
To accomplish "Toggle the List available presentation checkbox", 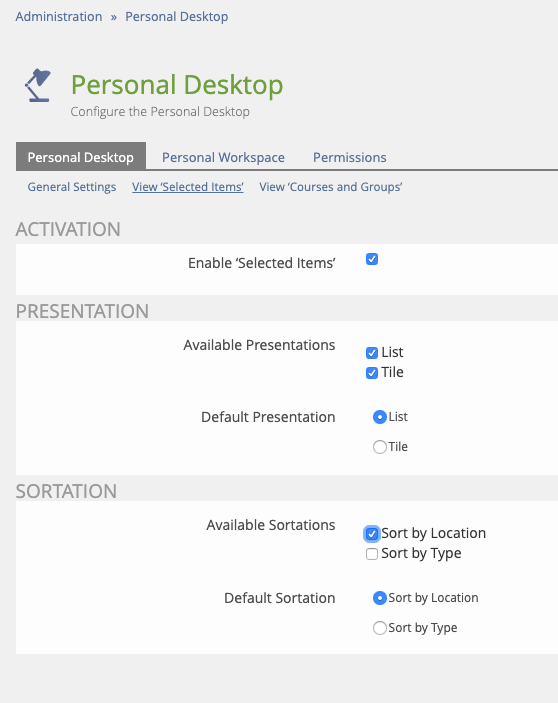I will coord(372,353).
